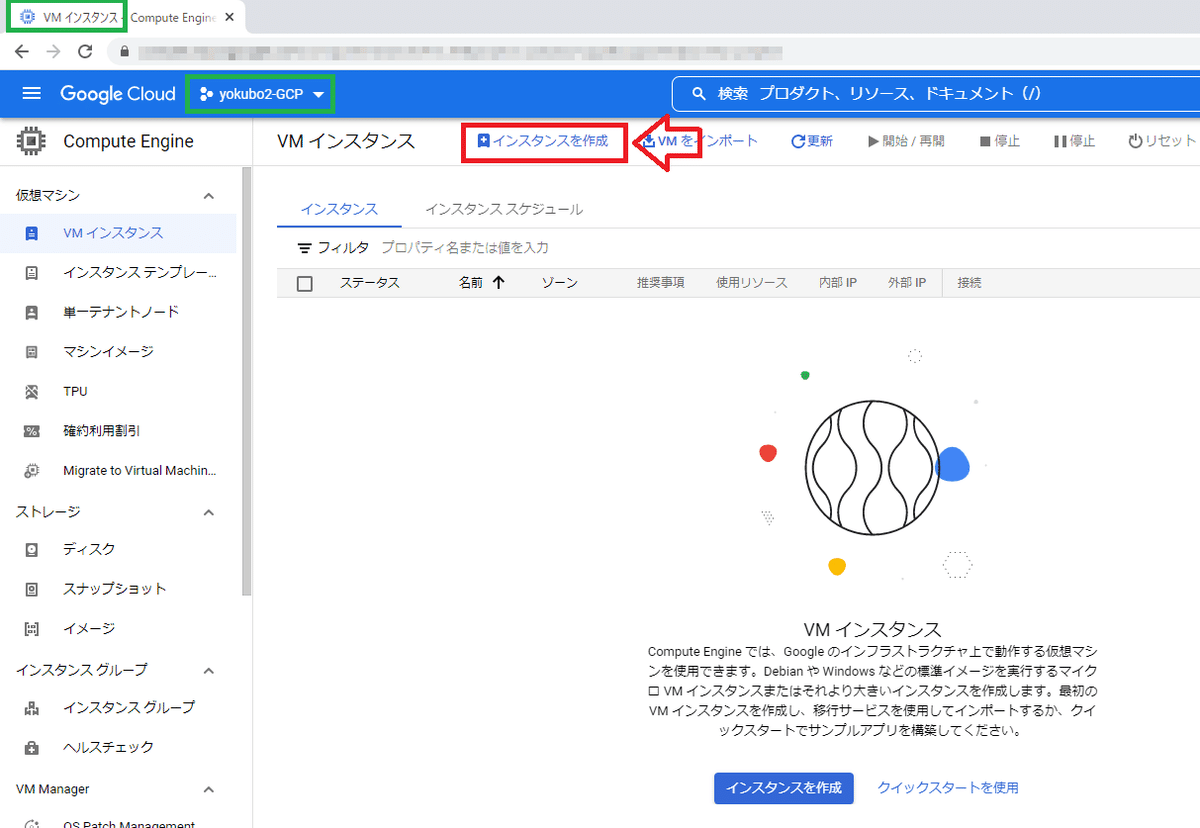Click the pause-icon 停止 suspend button
Viewport: 1200px width, 828px height.
point(1074,141)
